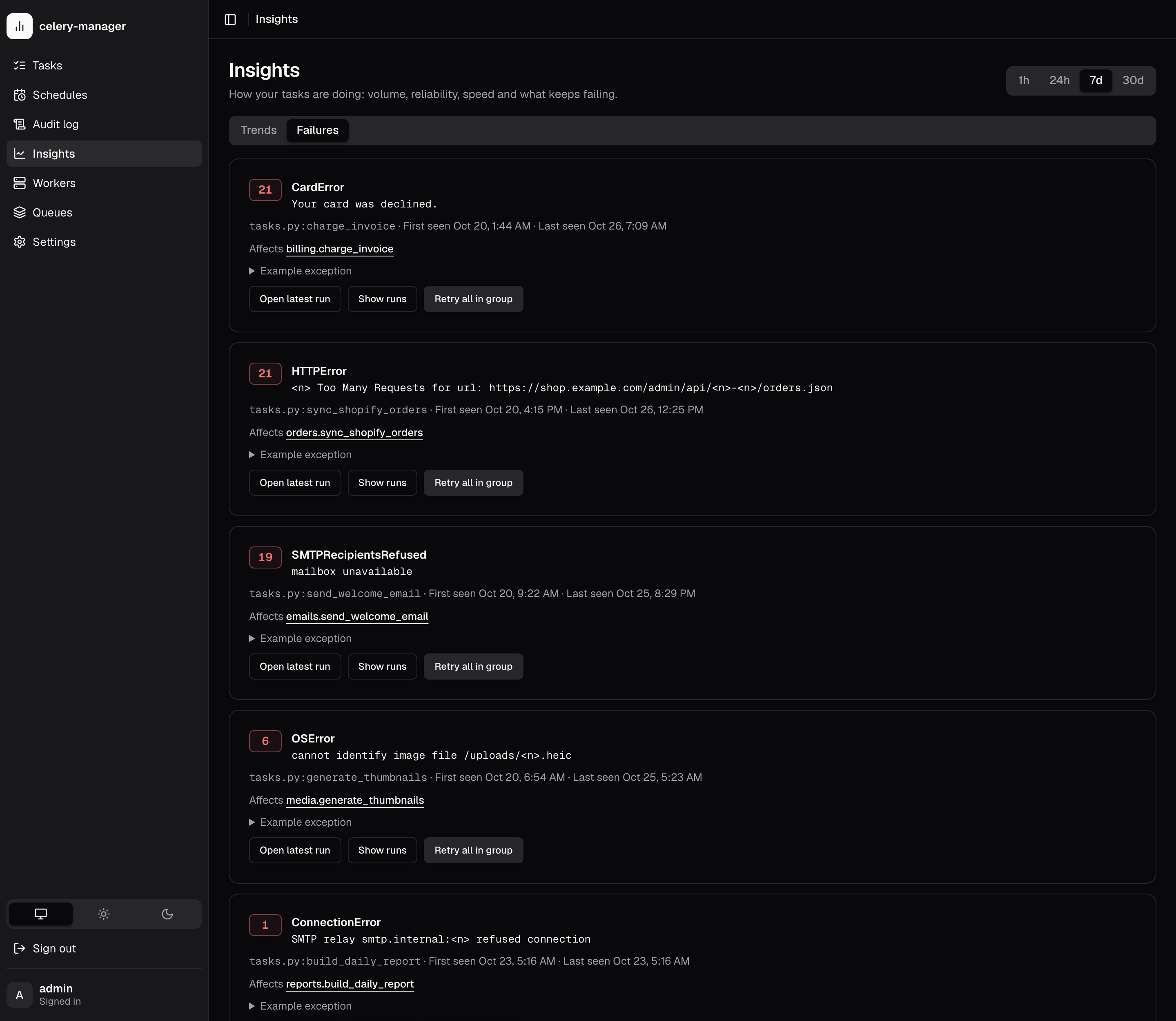1176x1021 pixels.
Task: Open the Settings gear icon
Action: (x=20, y=242)
